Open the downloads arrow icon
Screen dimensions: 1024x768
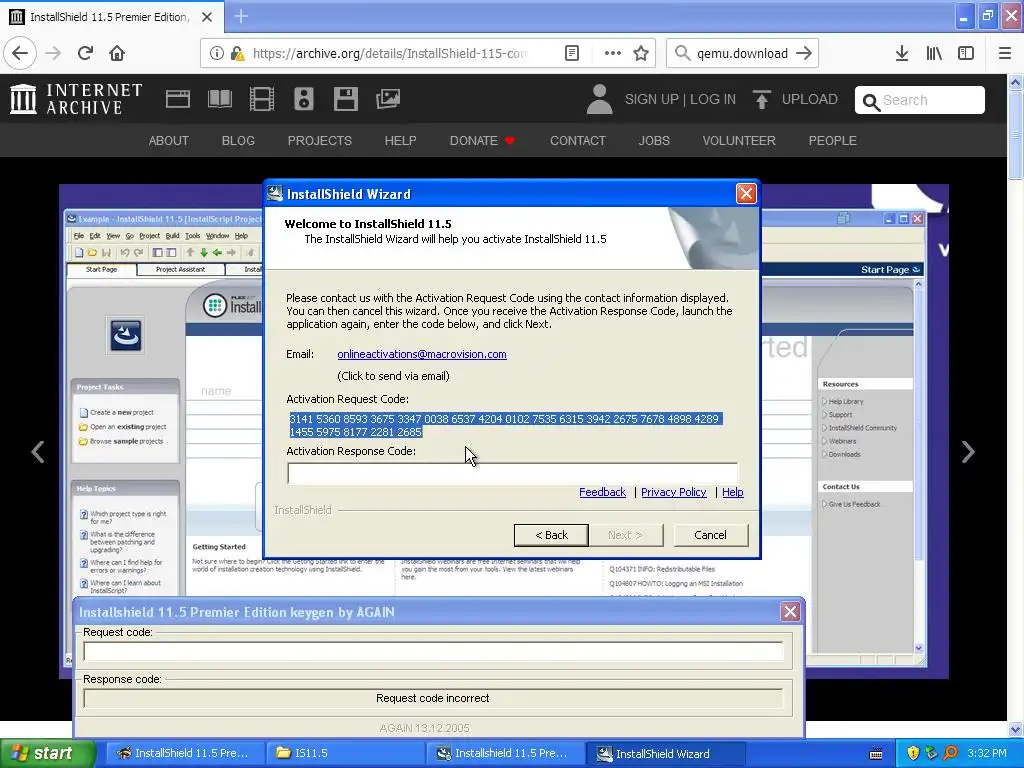[x=902, y=54]
